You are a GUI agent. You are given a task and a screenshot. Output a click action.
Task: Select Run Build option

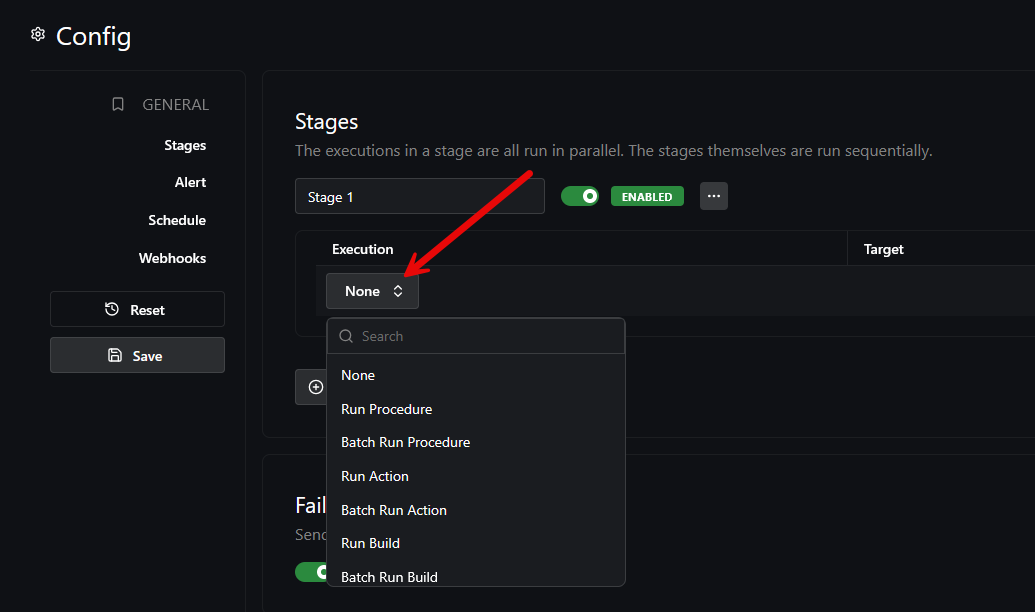475,543
